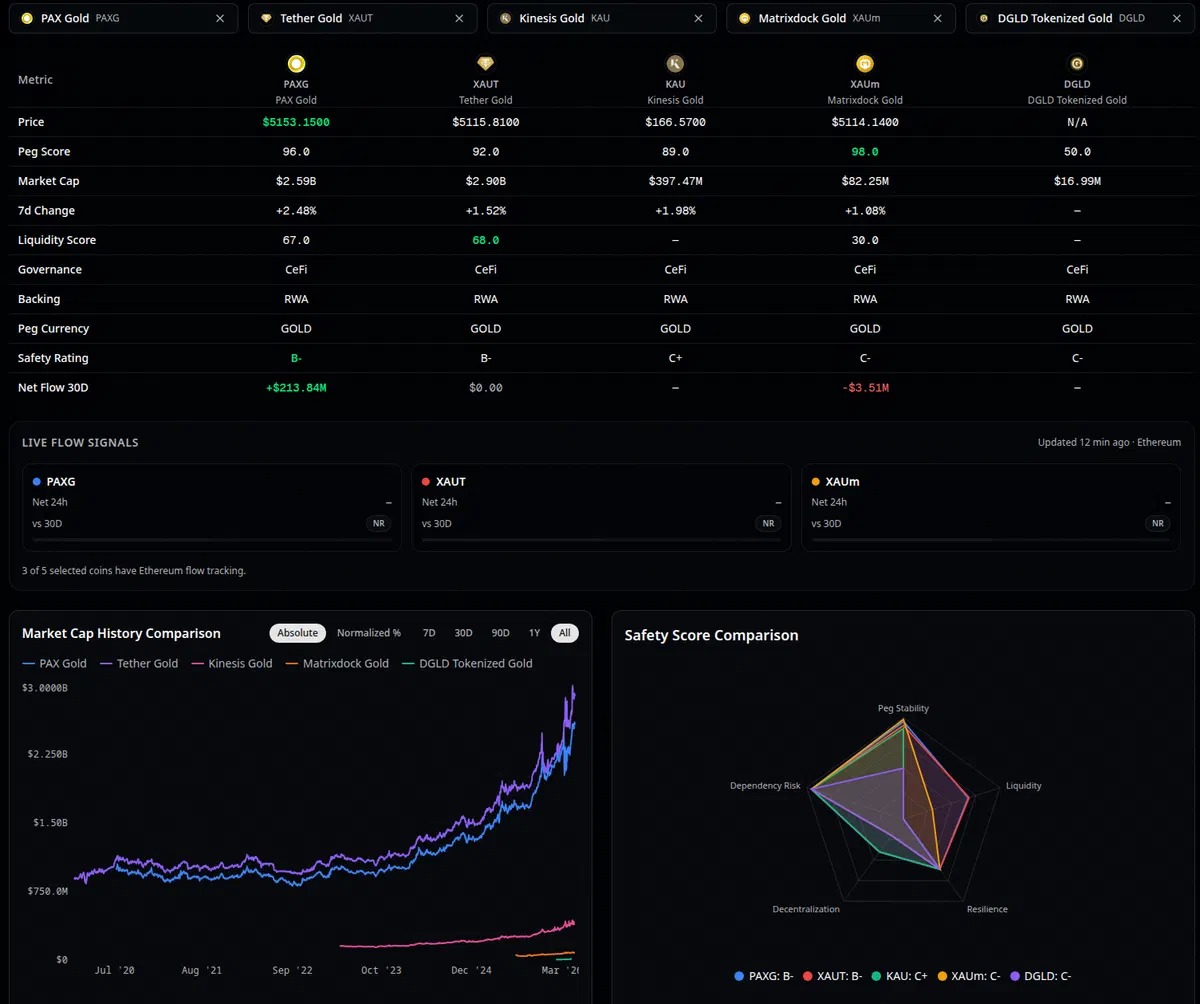This screenshot has height=1004, width=1200.
Task: Open DGLD Tokenized Gold column header name
Action: click(1077, 100)
